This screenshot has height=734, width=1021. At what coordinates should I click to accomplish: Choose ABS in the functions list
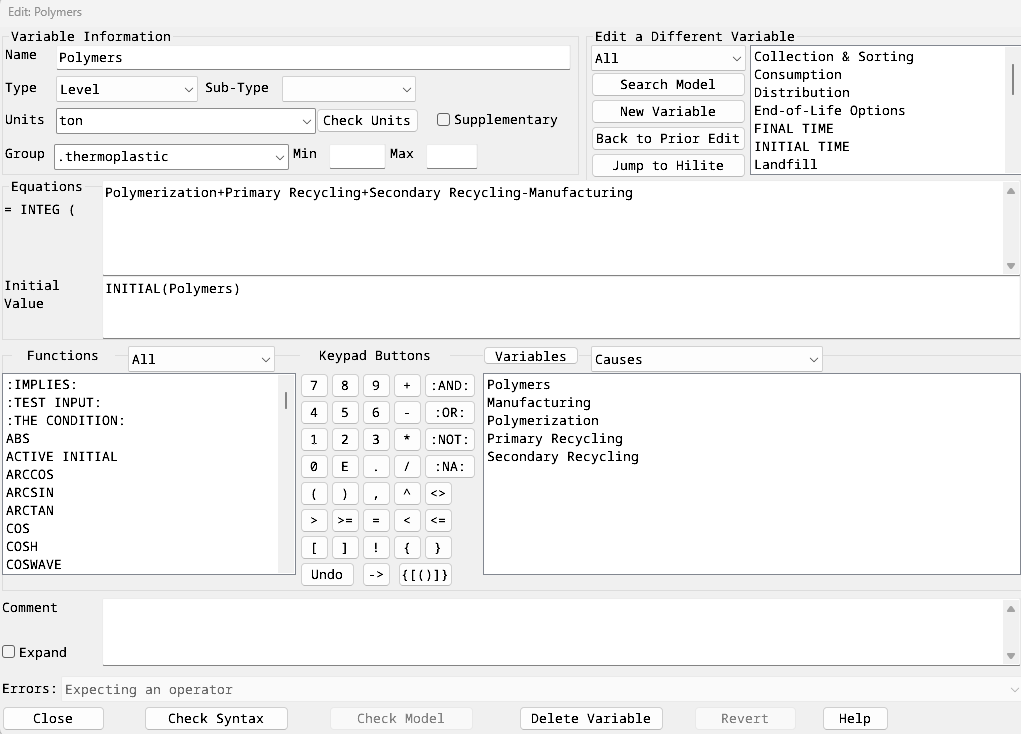click(x=18, y=439)
